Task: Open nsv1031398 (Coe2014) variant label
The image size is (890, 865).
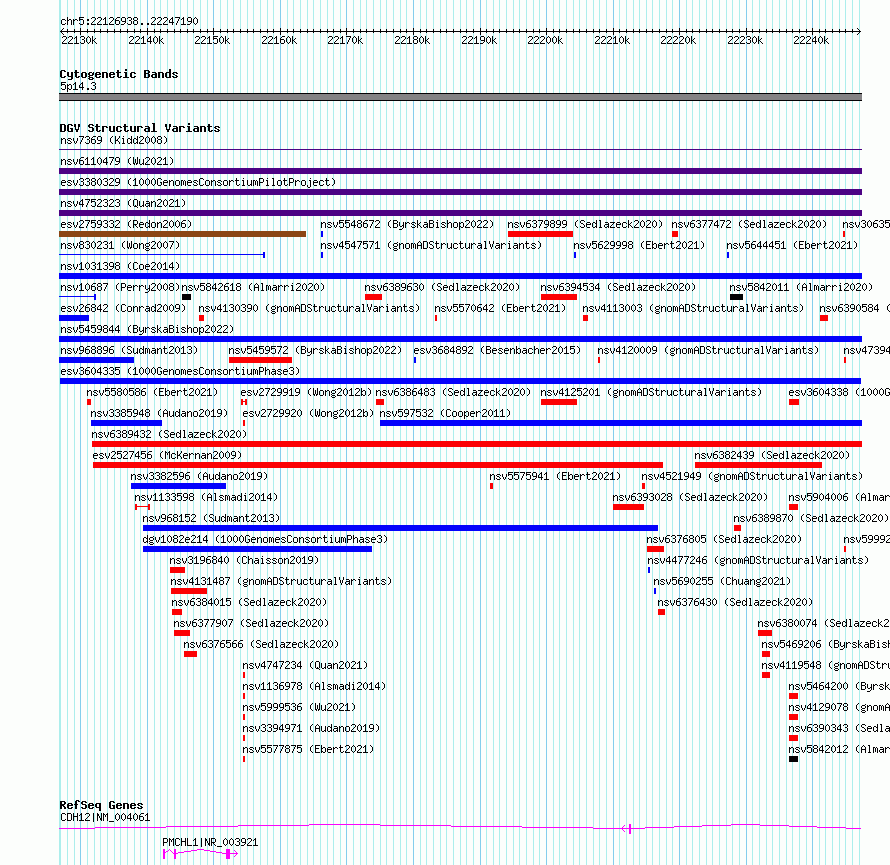Action: click(x=120, y=266)
